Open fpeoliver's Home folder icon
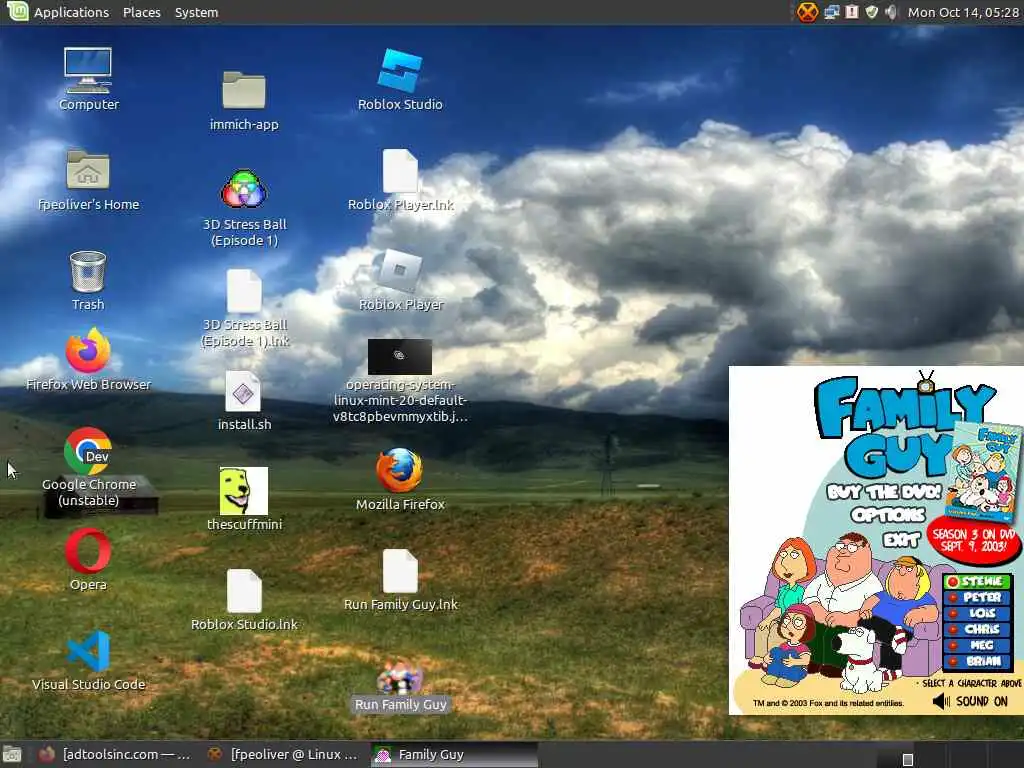Screen dimensions: 1024x768 click(x=88, y=171)
